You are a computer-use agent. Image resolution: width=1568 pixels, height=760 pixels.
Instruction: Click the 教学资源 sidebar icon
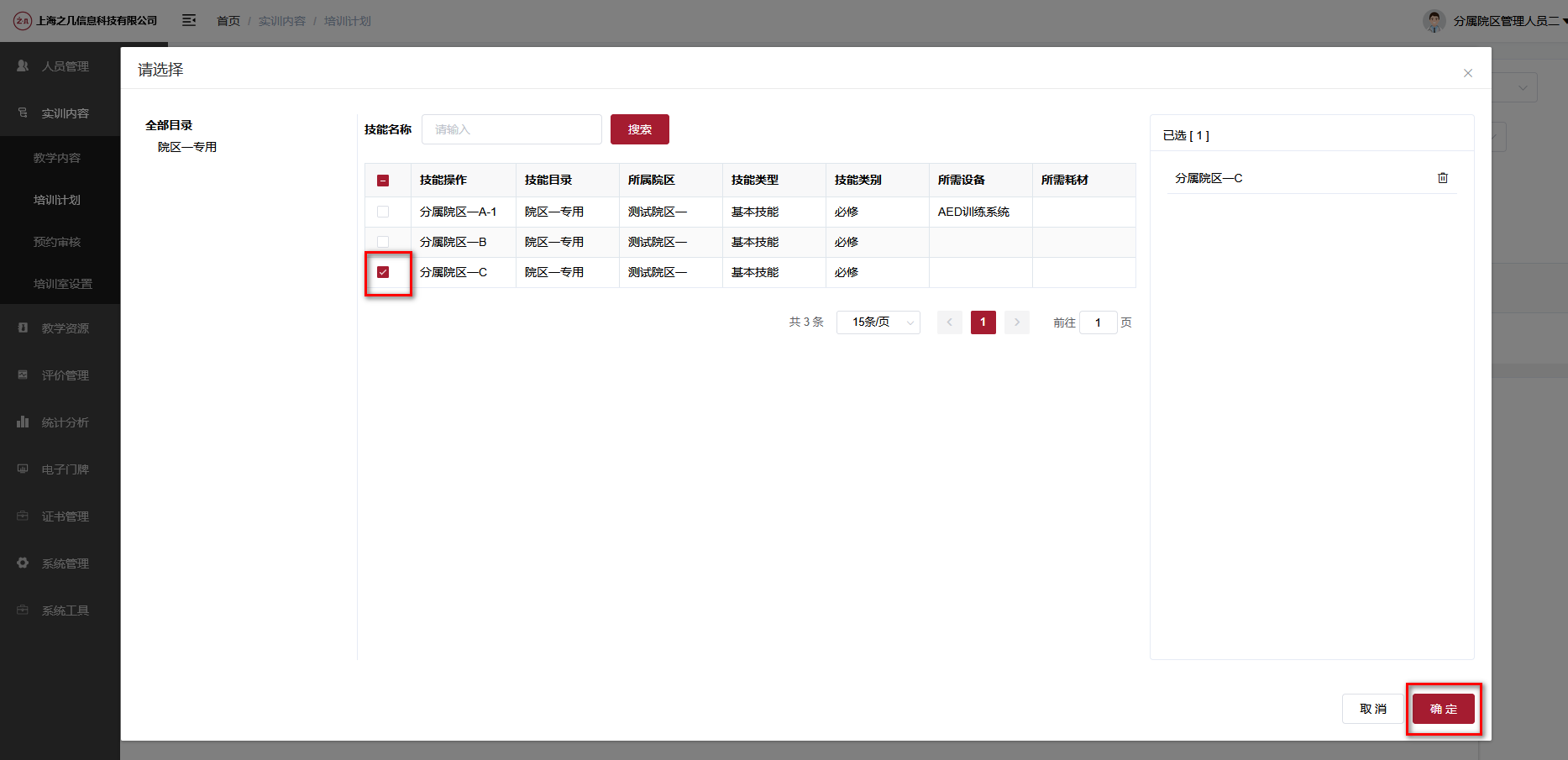pos(23,328)
